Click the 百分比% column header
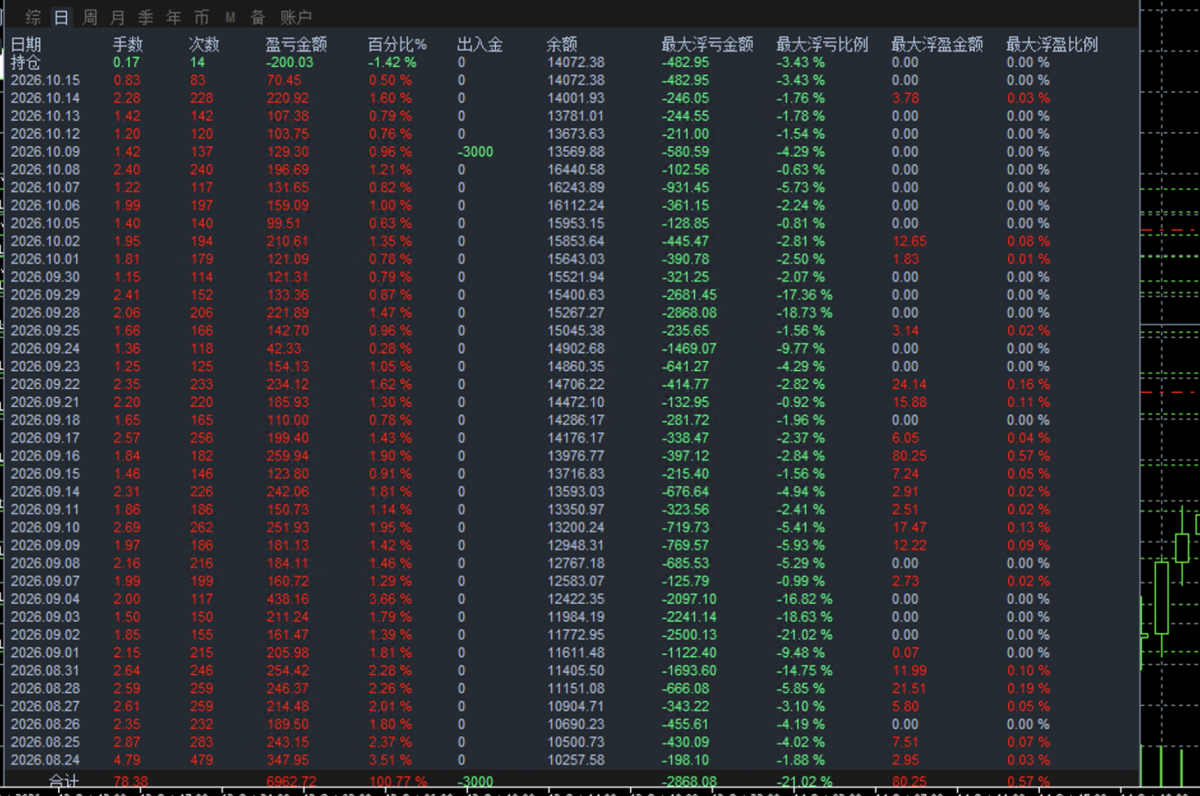 397,44
